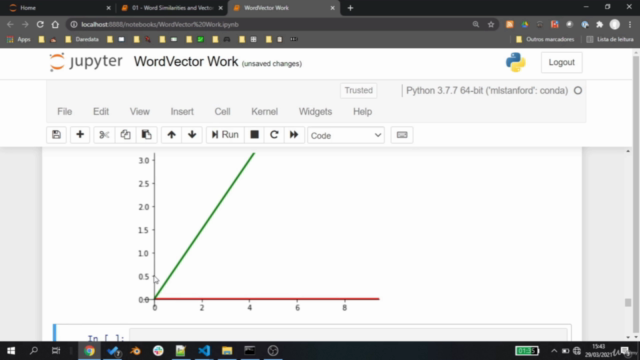
Task: Run the current cell
Action: (x=225, y=135)
